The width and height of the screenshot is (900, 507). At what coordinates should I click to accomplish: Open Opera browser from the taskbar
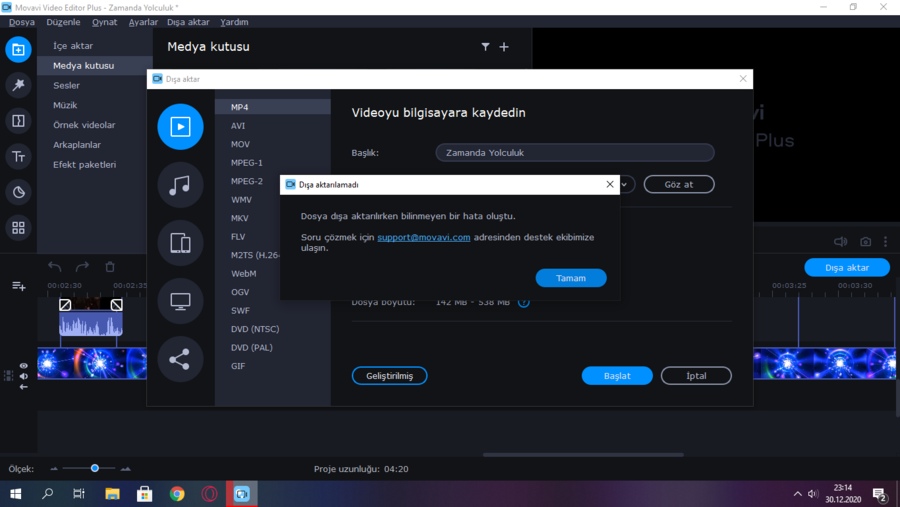coord(210,494)
